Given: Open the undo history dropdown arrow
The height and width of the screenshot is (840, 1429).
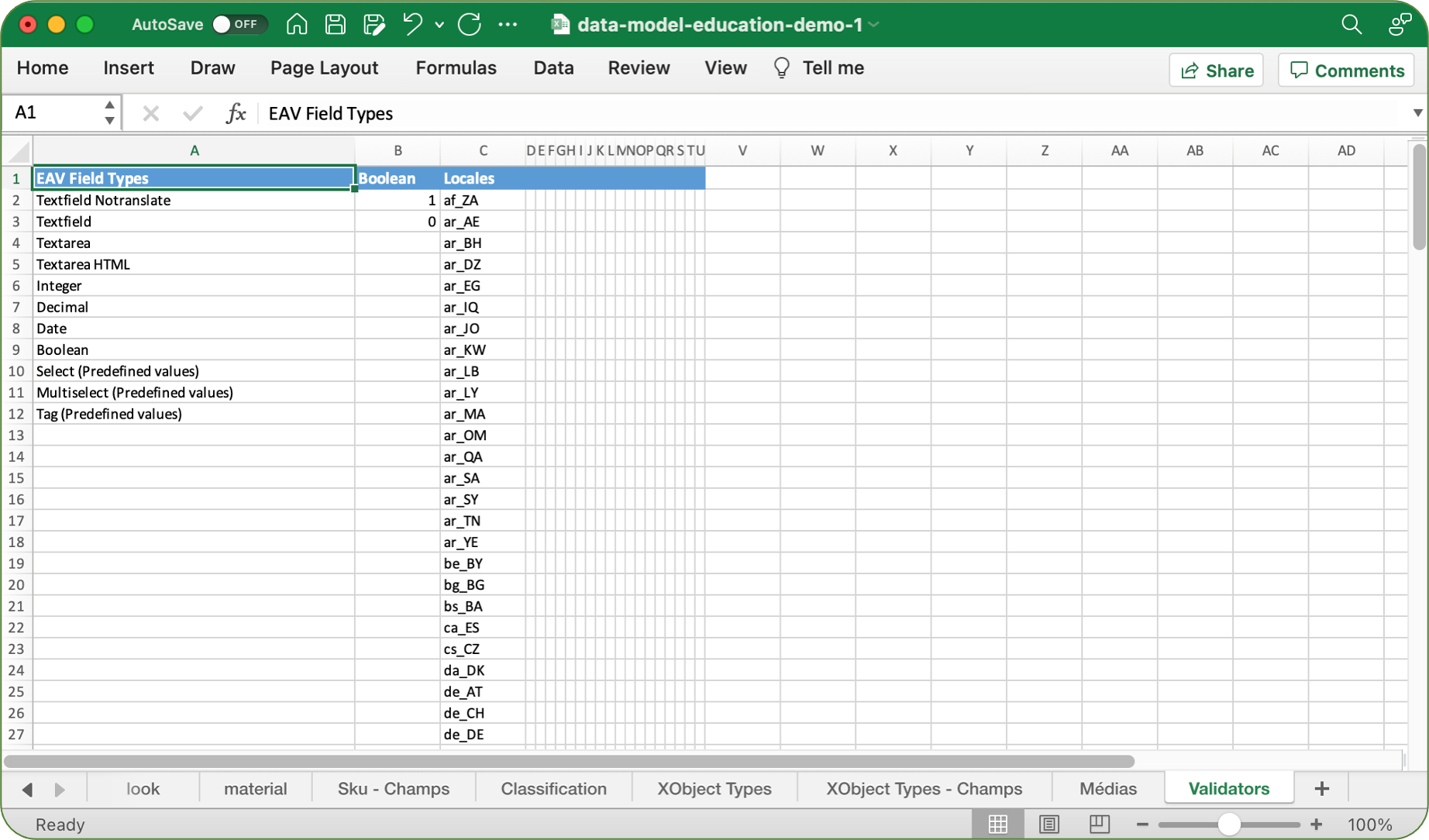Looking at the screenshot, I should pos(439,25).
